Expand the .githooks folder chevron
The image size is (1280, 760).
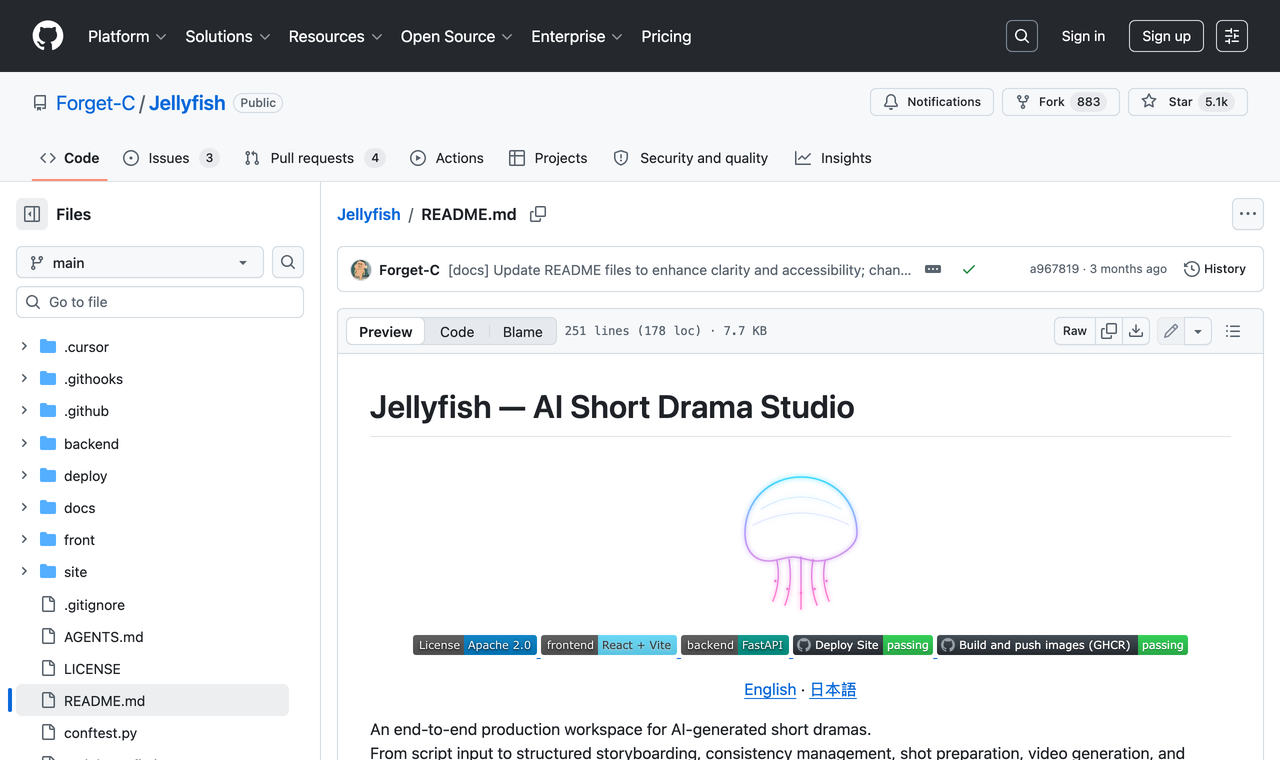pyautogui.click(x=24, y=379)
